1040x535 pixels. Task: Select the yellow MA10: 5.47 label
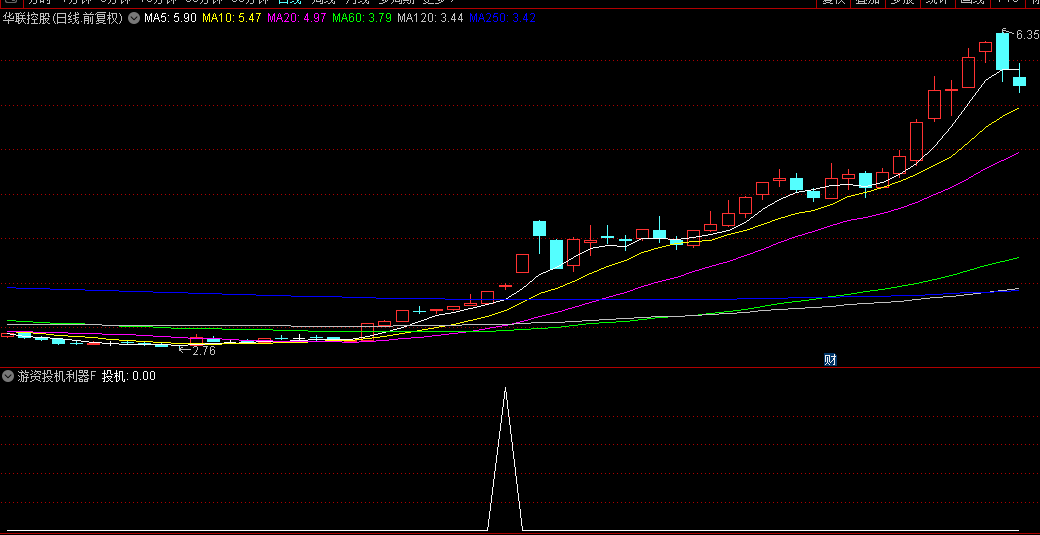[x=231, y=19]
